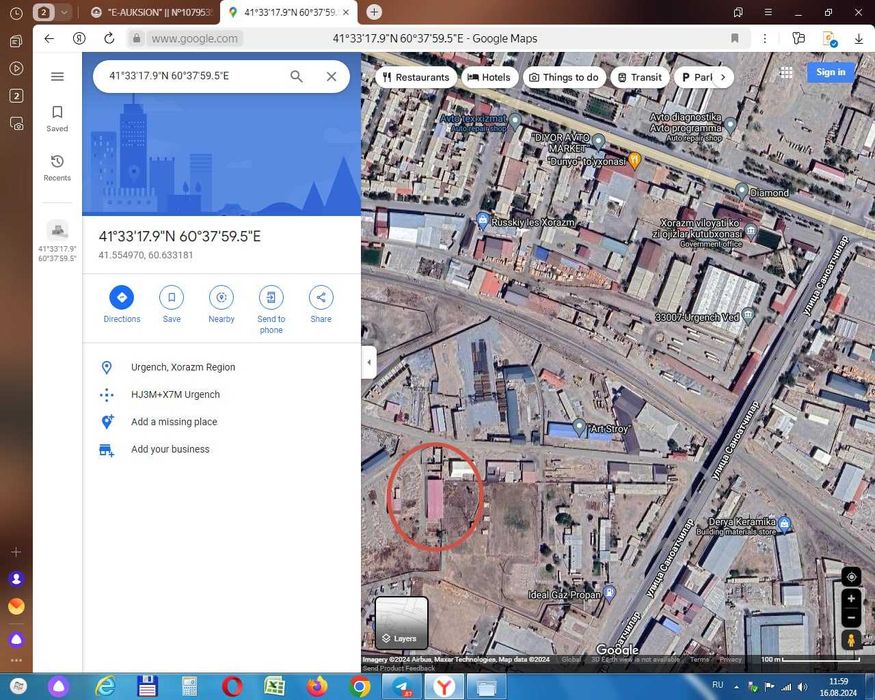This screenshot has height=700, width=875.
Task: Search Nearby places
Action: pos(221,304)
